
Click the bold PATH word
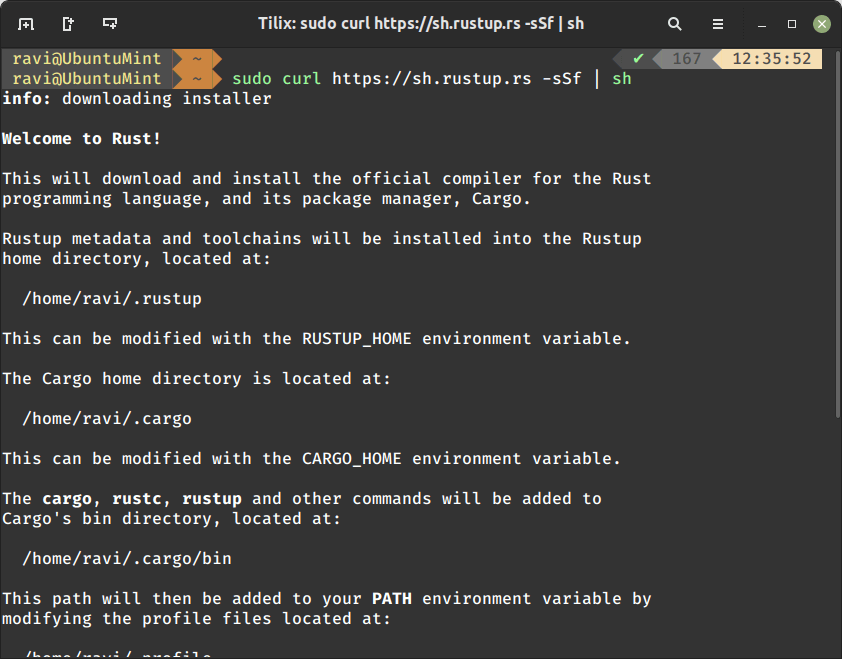pyautogui.click(x=392, y=598)
